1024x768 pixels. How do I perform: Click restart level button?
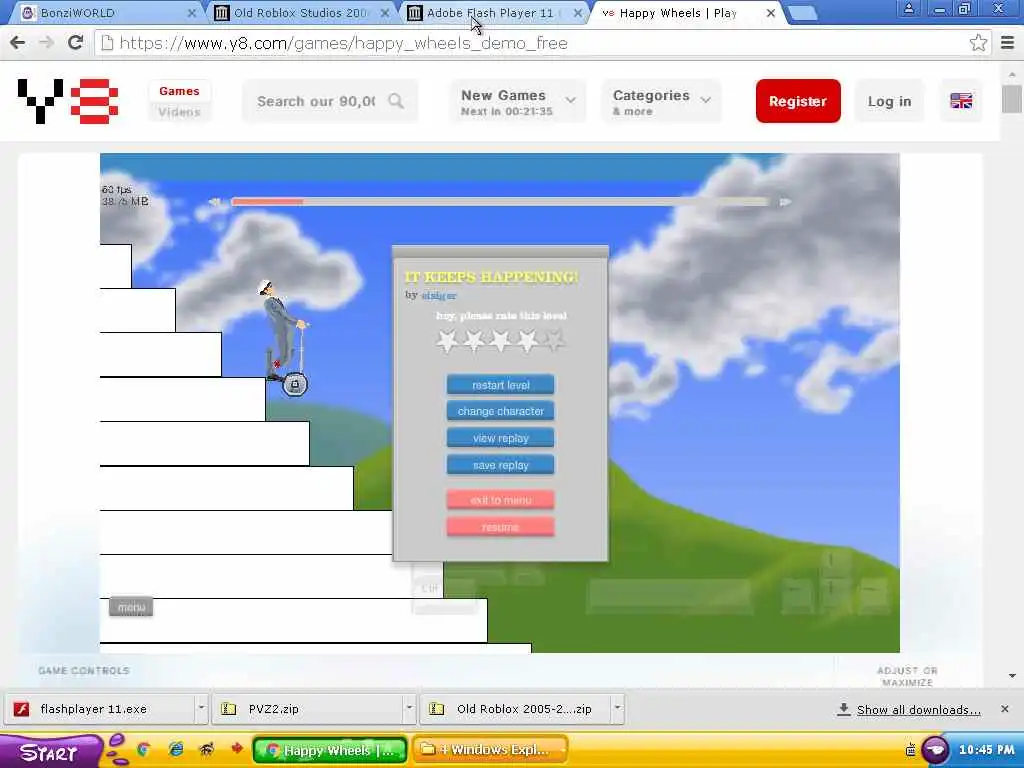tap(501, 385)
